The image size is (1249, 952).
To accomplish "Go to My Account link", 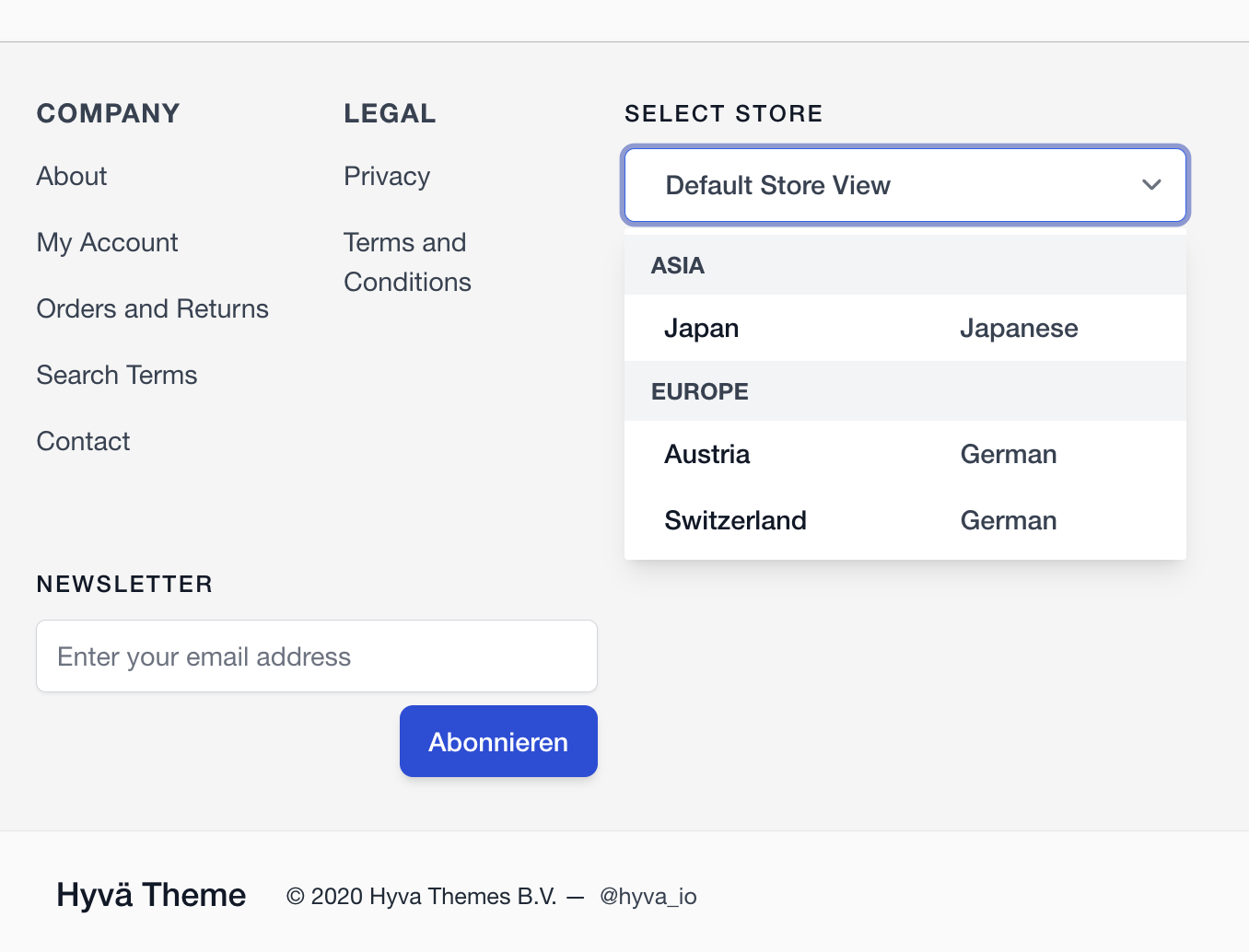I will tap(107, 242).
